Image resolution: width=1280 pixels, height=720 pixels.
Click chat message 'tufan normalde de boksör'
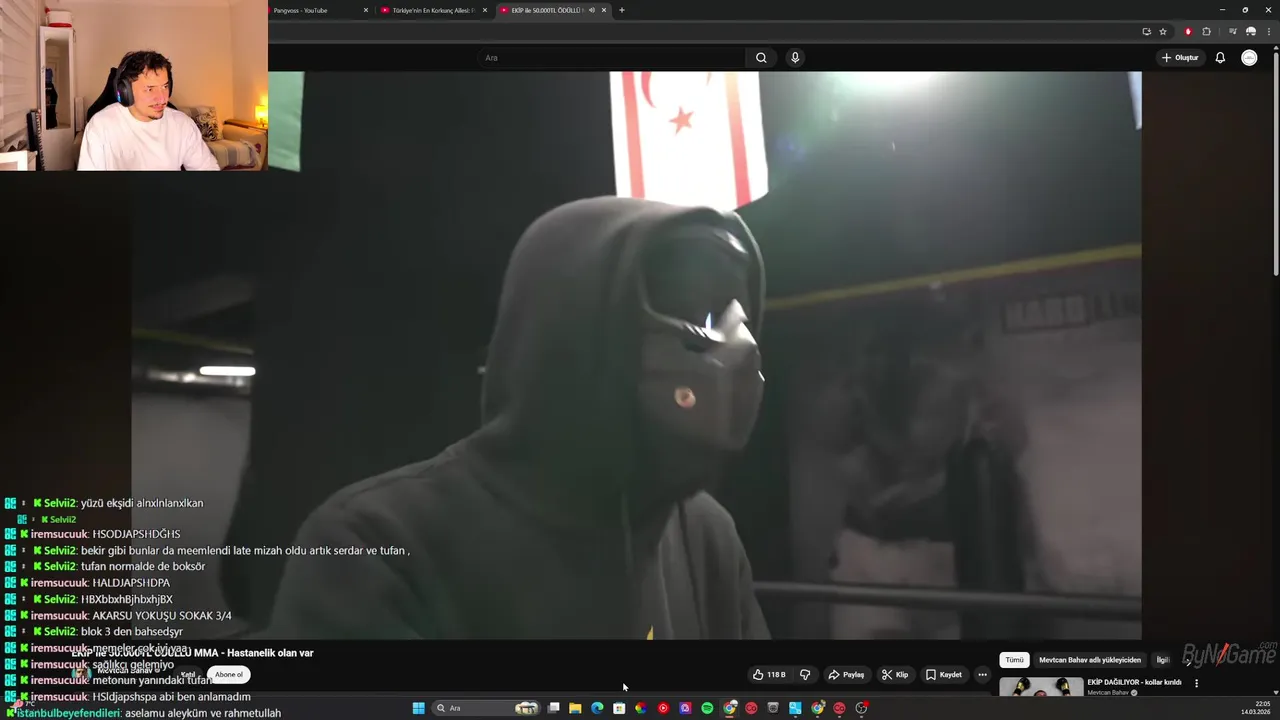click(143, 566)
